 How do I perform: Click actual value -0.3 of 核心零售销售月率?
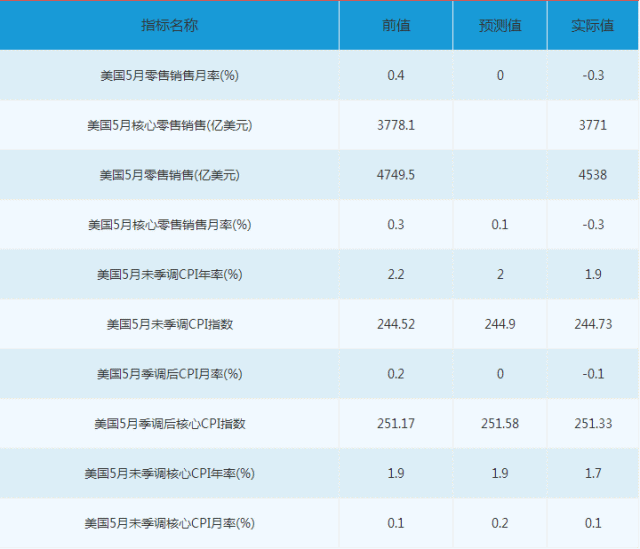593,225
